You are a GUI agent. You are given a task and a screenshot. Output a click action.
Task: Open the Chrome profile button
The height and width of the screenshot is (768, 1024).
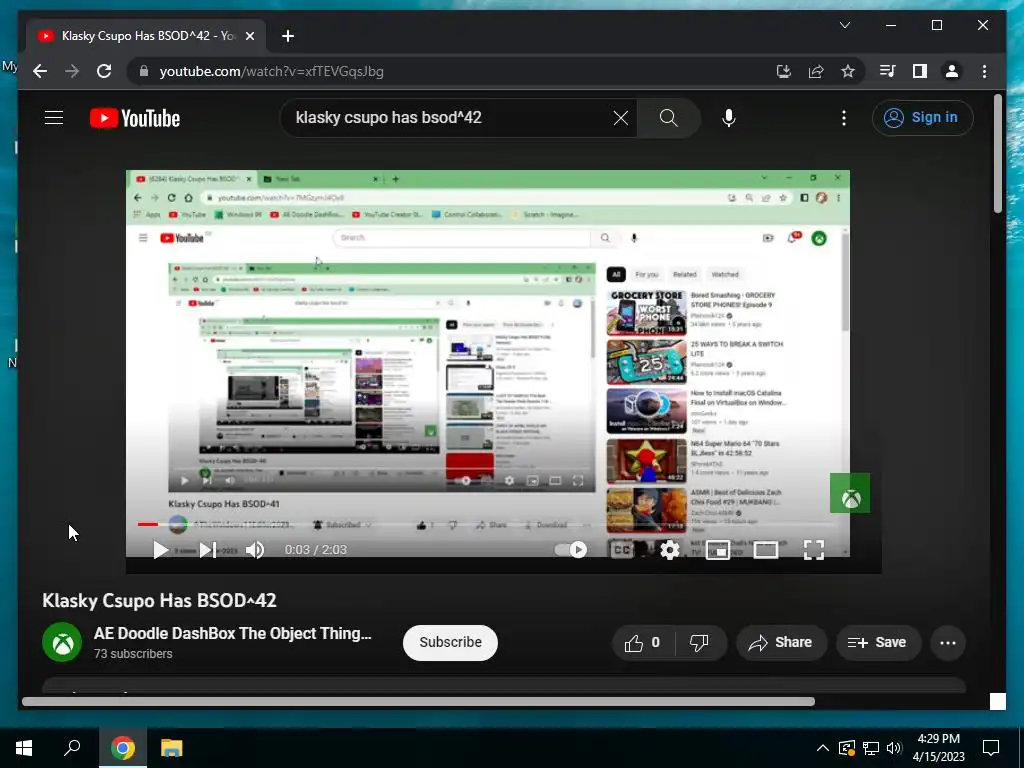tap(952, 71)
